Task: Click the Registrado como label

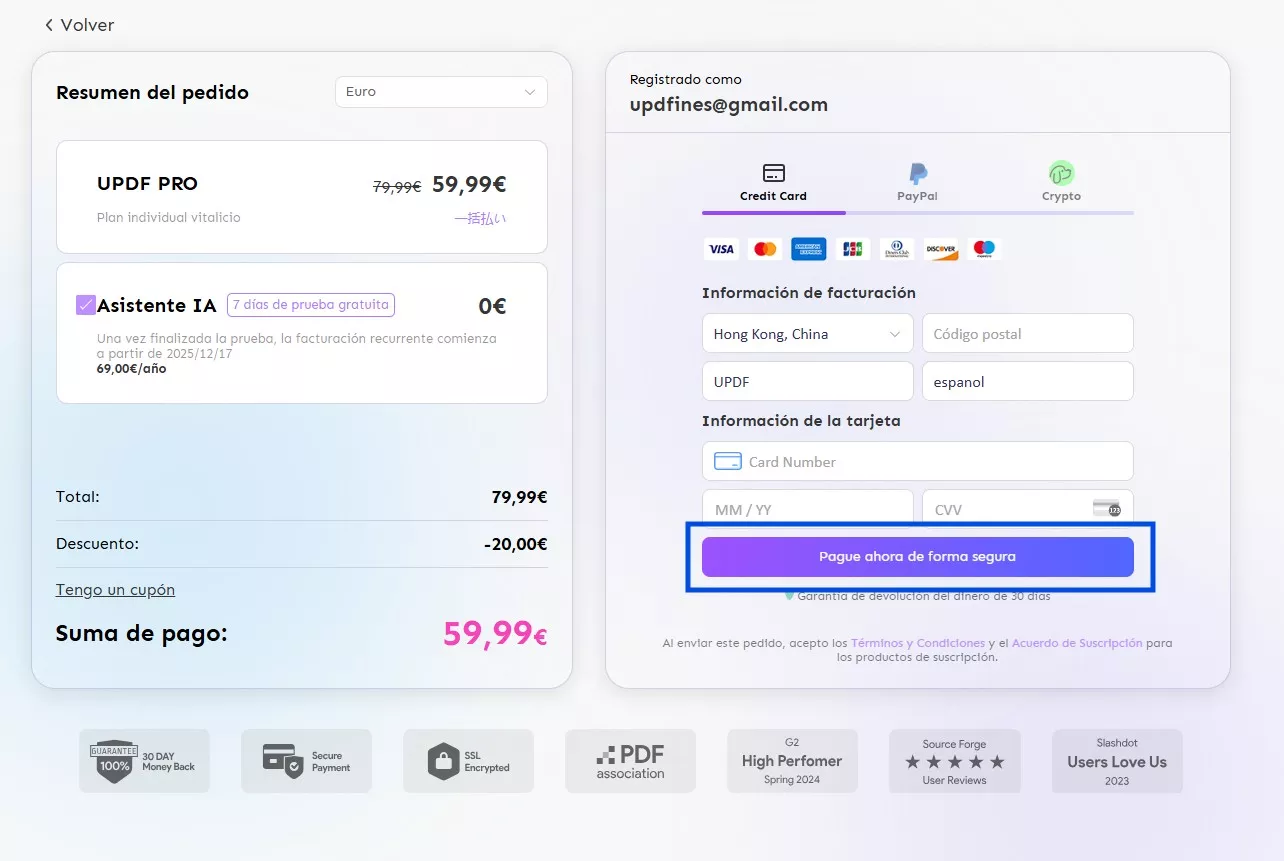Action: (x=686, y=79)
